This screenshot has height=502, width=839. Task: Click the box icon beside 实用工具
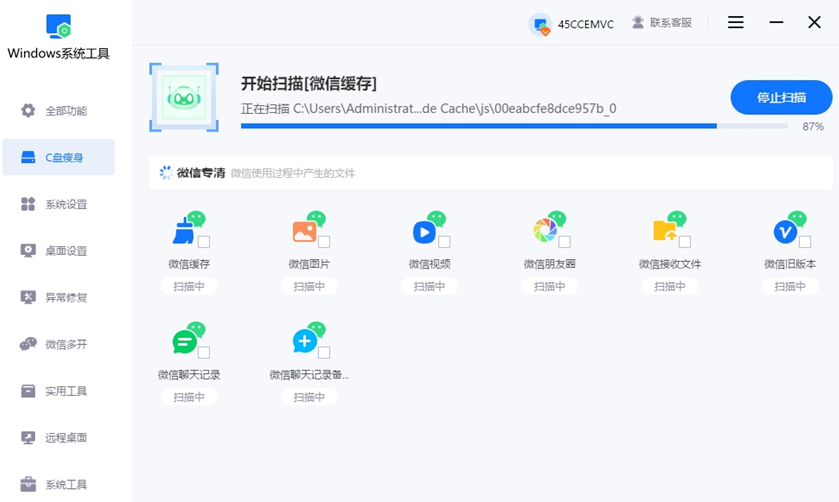[x=28, y=391]
